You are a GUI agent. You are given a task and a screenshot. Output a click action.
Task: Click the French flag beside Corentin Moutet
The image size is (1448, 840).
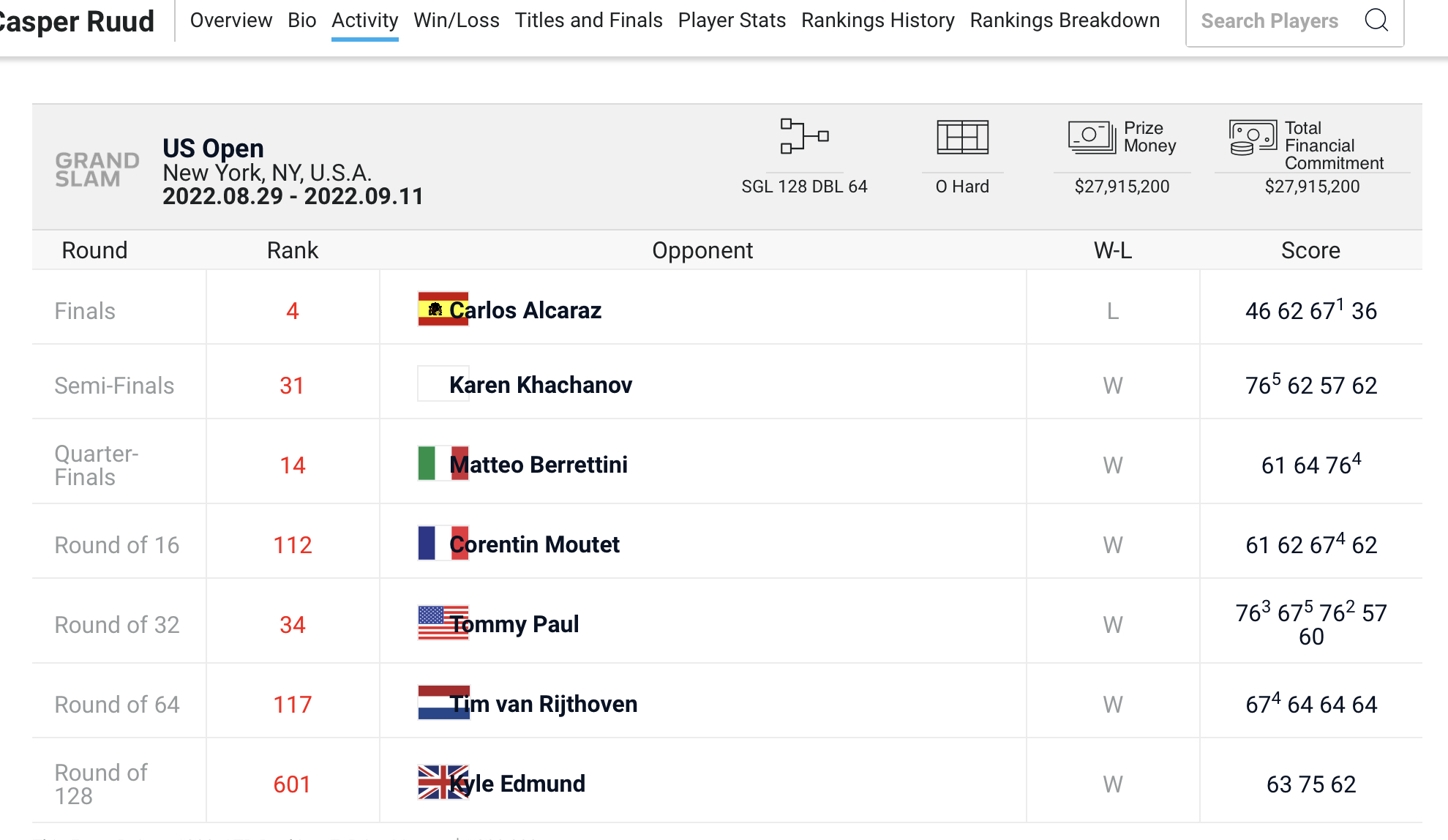point(443,543)
